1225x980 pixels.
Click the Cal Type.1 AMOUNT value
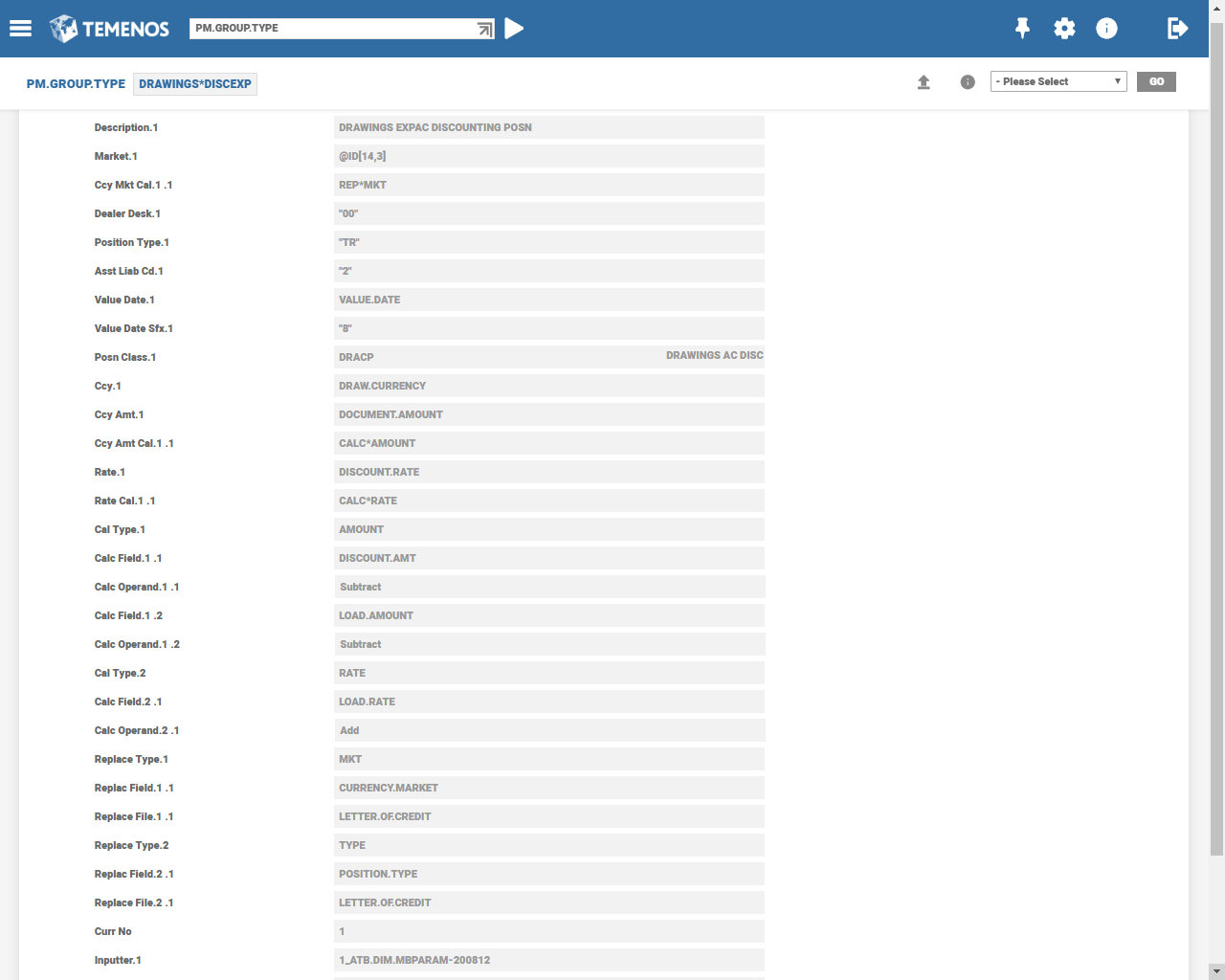coord(549,529)
